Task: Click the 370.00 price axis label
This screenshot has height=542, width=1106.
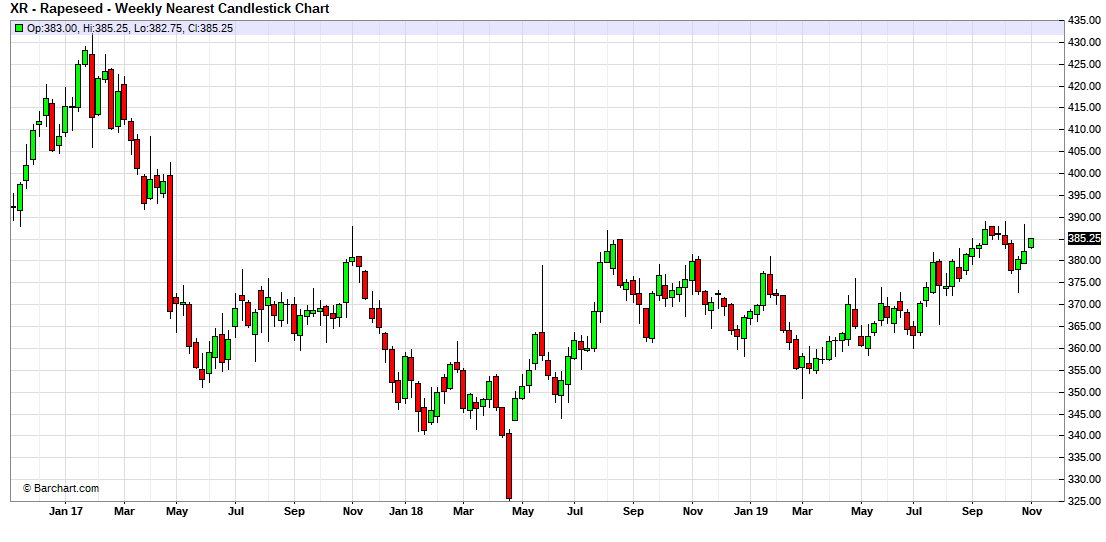Action: coord(1085,304)
